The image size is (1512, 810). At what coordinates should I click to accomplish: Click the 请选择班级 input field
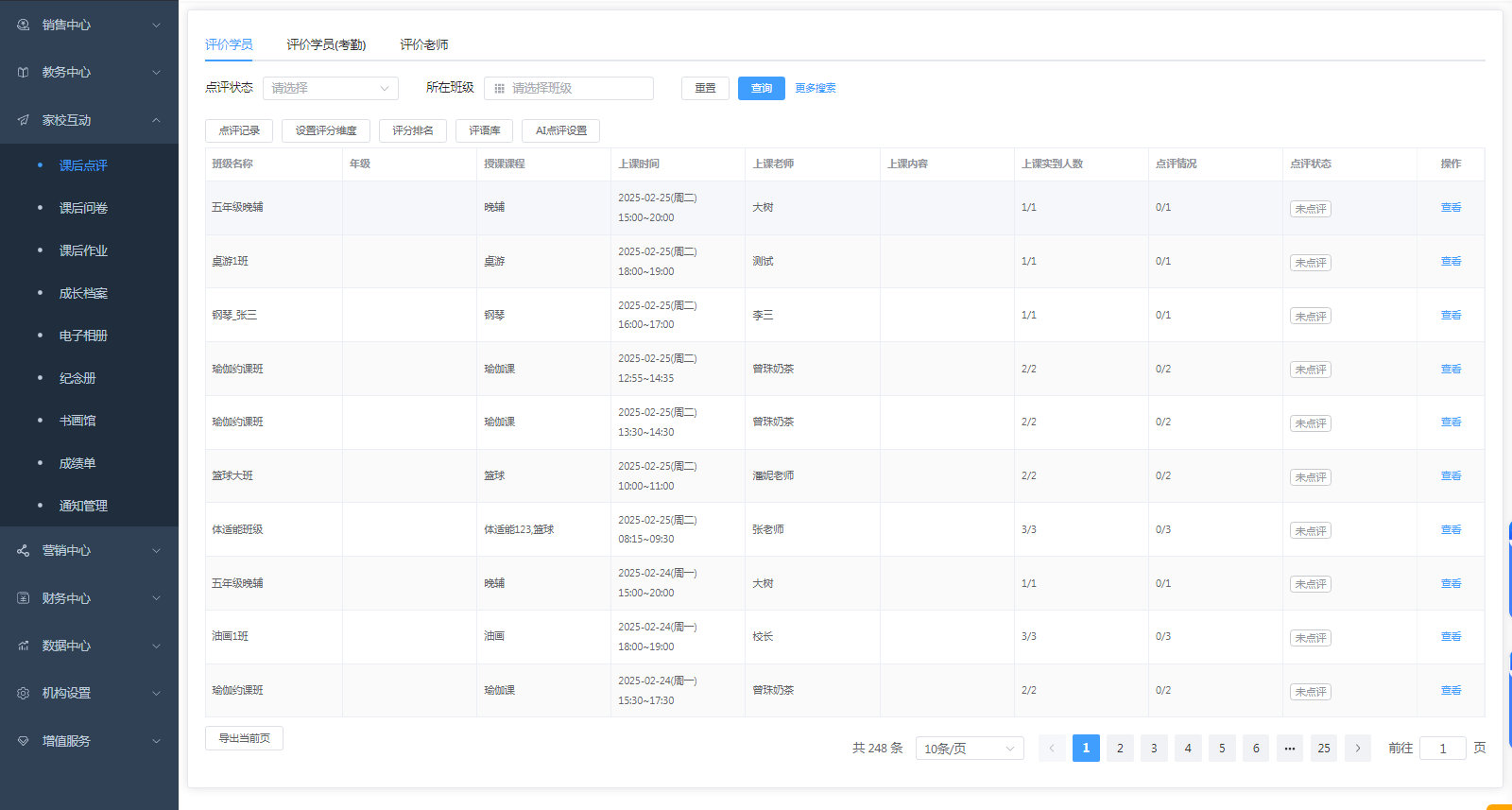[x=569, y=88]
